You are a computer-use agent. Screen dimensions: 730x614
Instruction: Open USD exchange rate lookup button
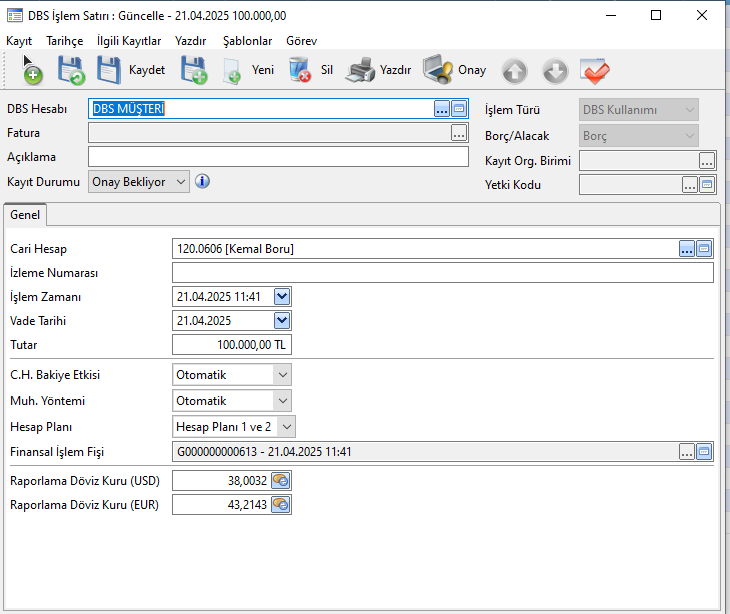281,480
